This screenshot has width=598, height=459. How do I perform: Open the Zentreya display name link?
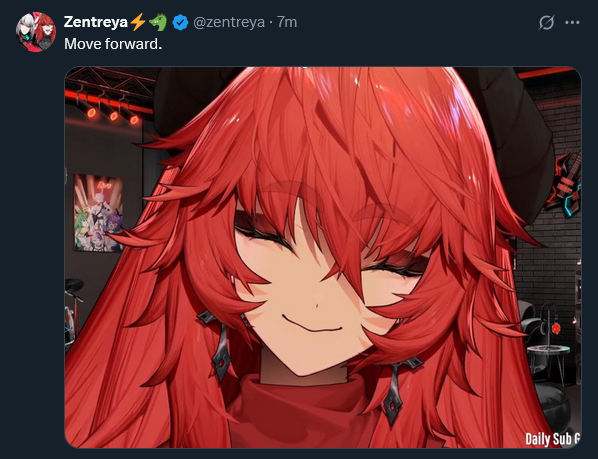[x=95, y=22]
